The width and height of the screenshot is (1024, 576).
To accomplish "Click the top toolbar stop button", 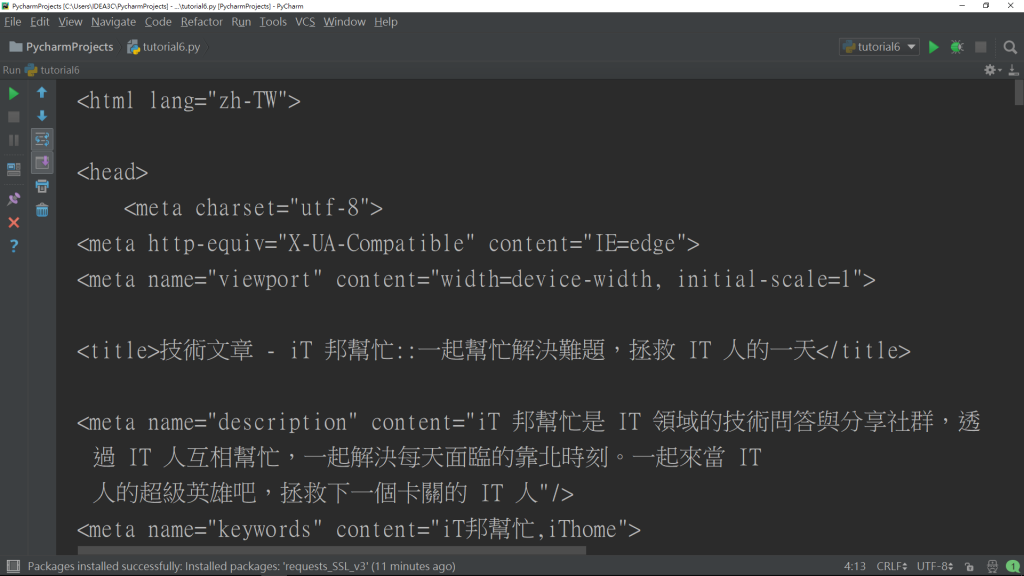I will [980, 47].
